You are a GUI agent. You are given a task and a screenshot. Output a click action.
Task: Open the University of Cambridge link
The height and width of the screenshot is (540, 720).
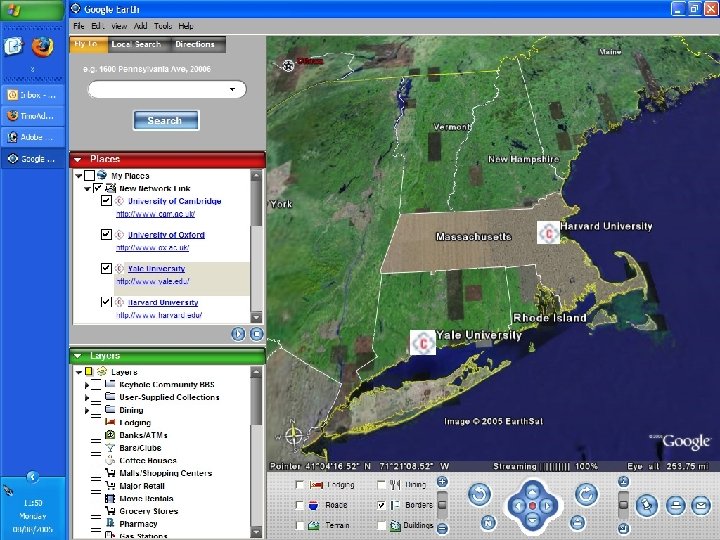point(174,201)
